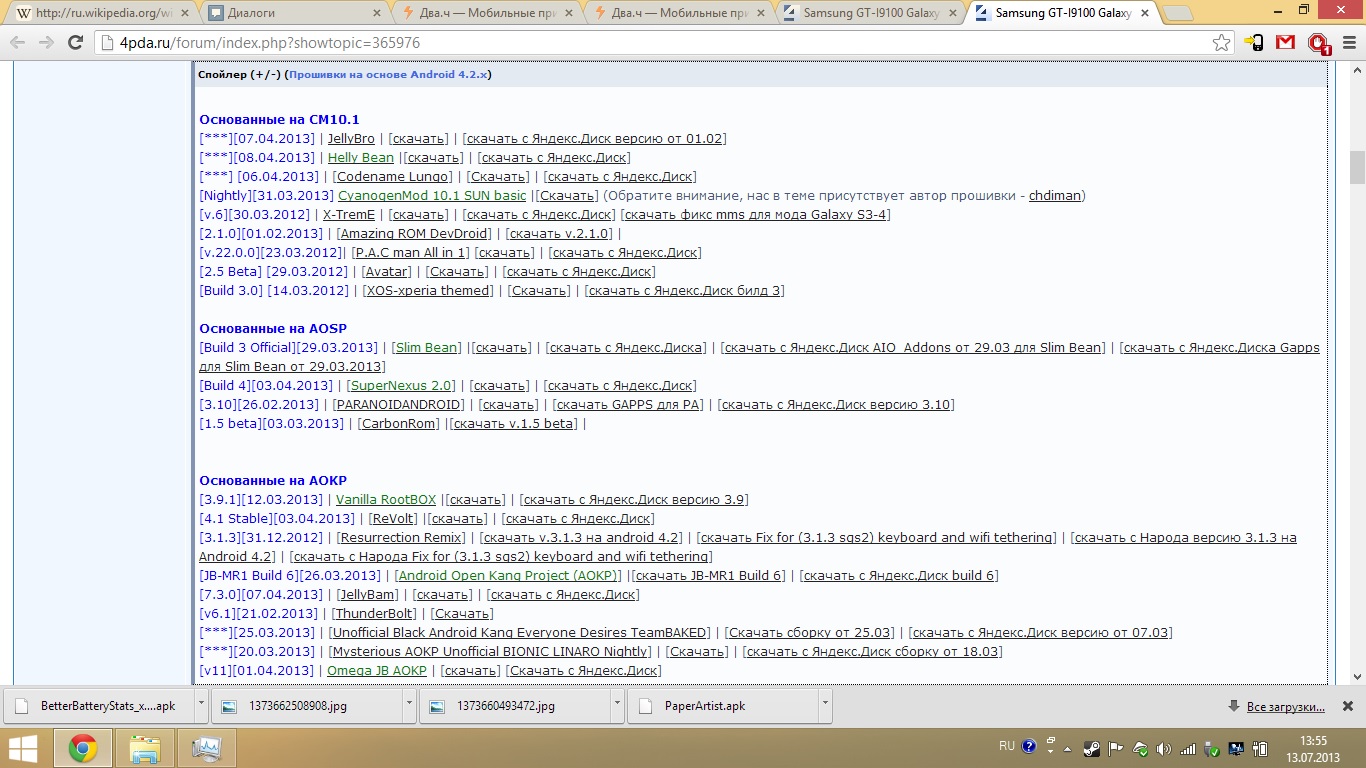Open the Chrome three-line menu
The height and width of the screenshot is (768, 1366).
click(1347, 43)
